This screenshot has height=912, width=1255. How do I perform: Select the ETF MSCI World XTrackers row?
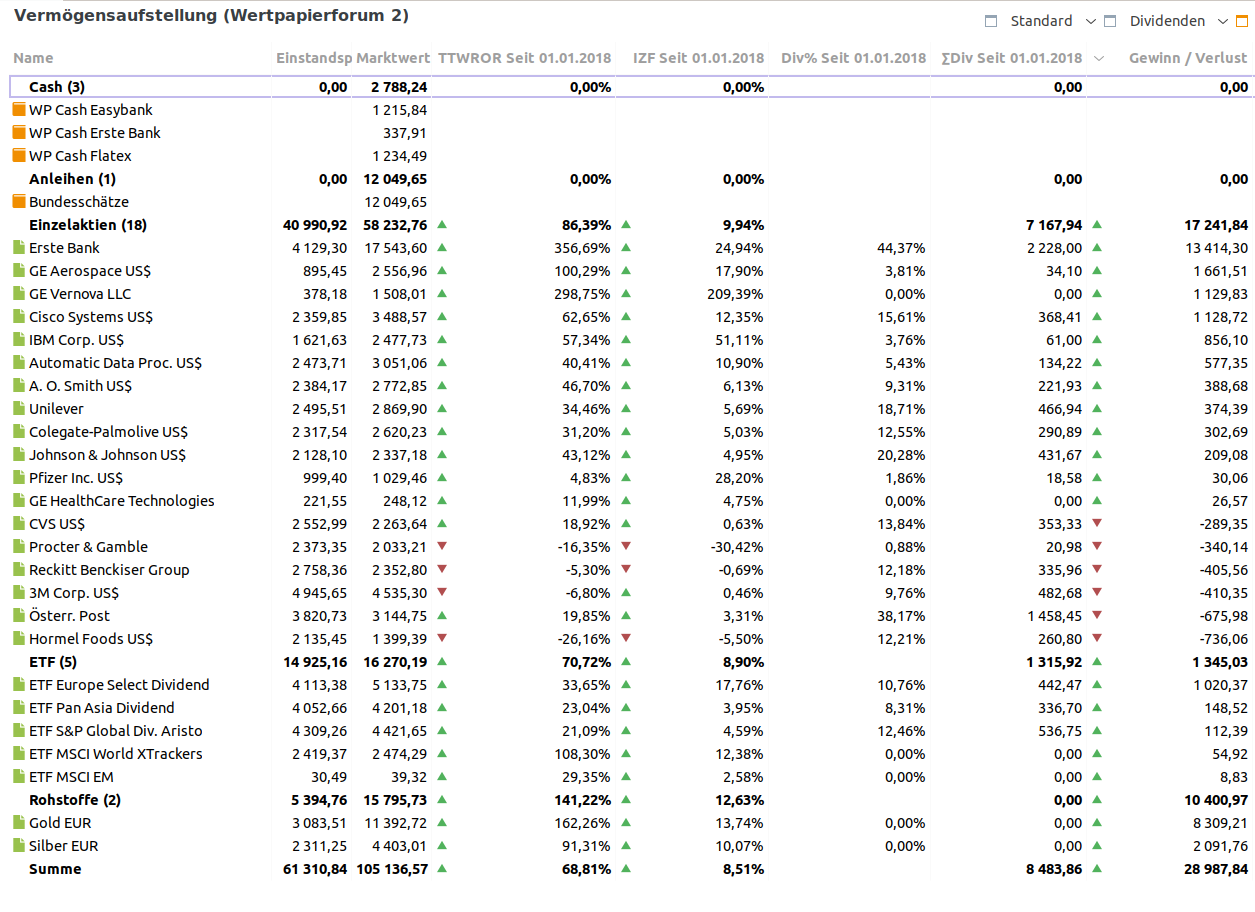pos(631,754)
